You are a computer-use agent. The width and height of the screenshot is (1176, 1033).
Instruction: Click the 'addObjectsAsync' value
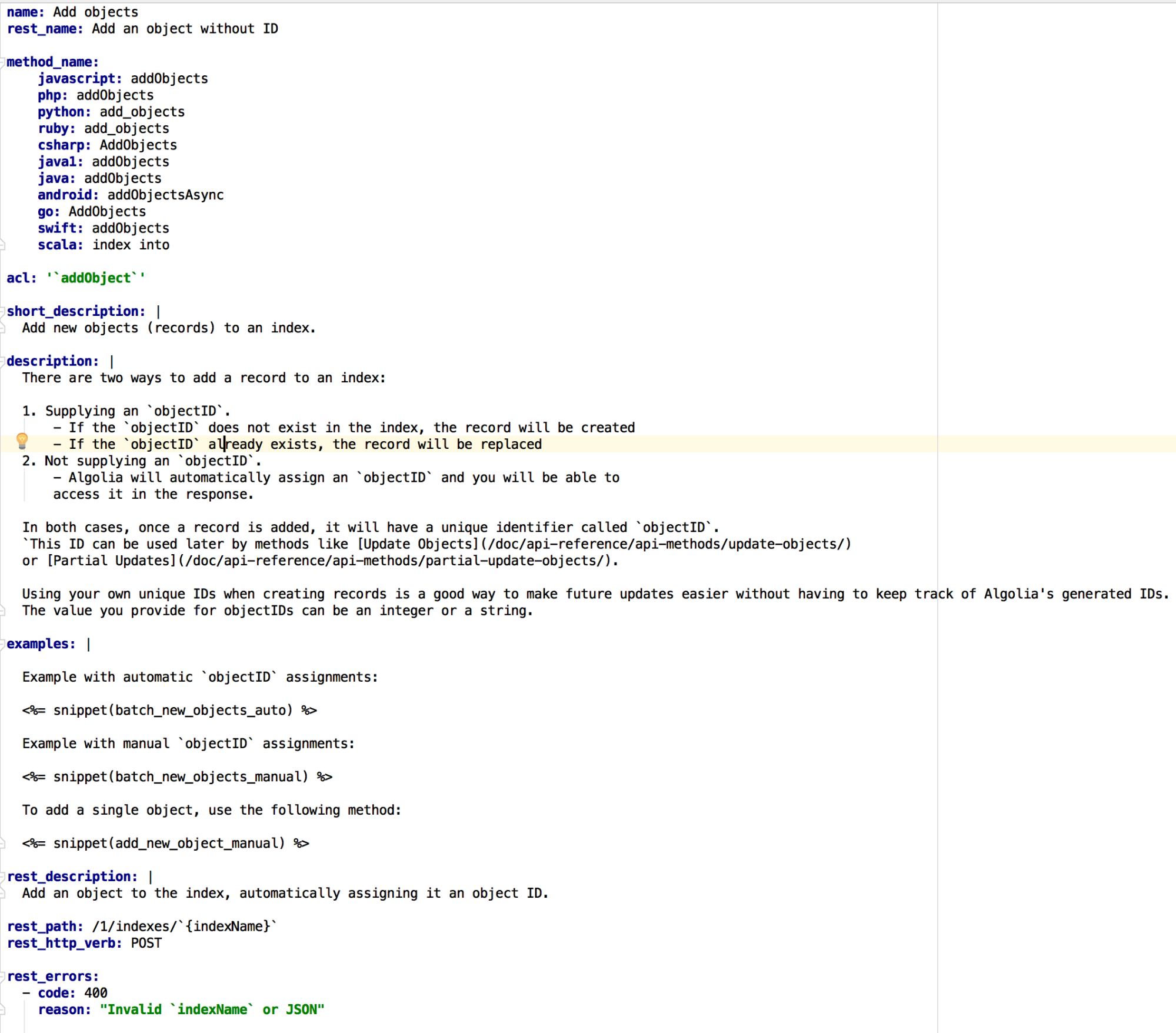165,195
